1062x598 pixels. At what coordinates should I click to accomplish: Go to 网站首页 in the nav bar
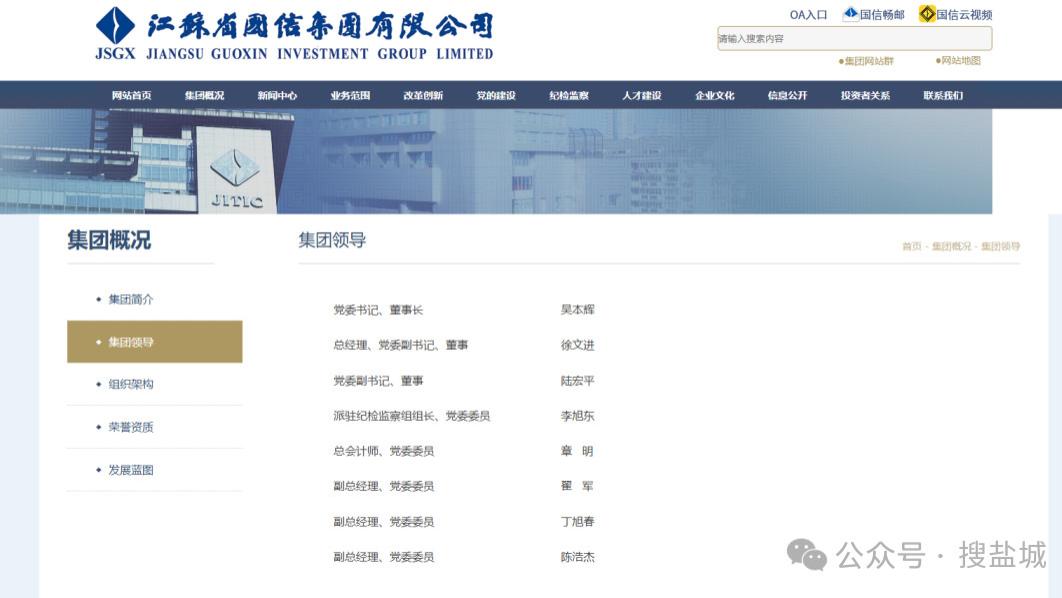coord(131,95)
